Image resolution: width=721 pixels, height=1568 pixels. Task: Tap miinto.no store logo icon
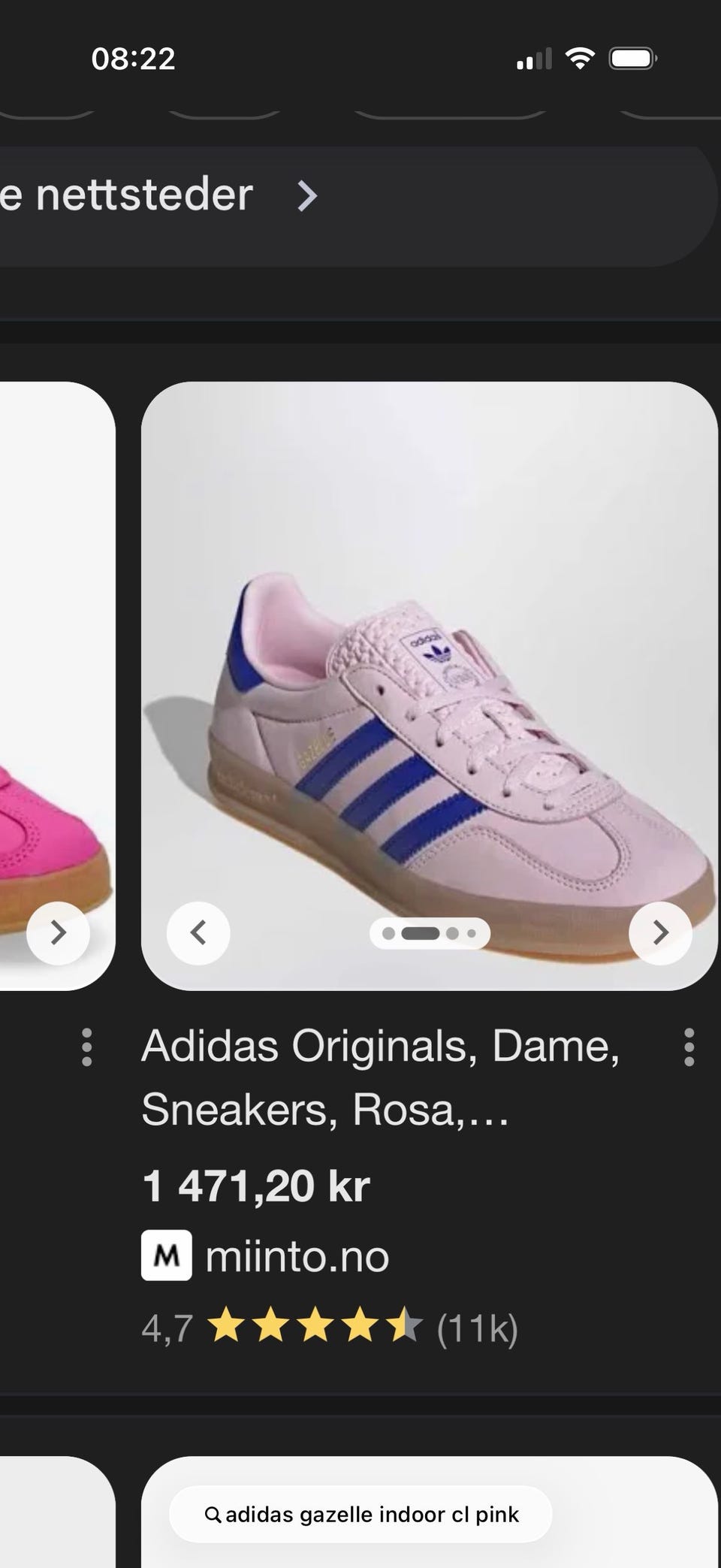166,1255
